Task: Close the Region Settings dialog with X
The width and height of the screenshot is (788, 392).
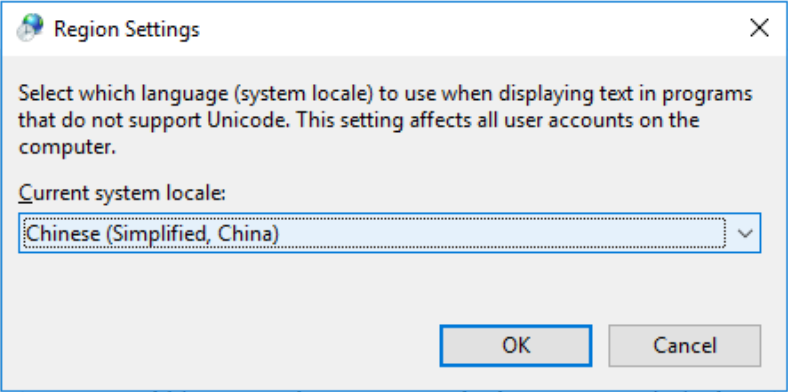Action: coord(759,28)
